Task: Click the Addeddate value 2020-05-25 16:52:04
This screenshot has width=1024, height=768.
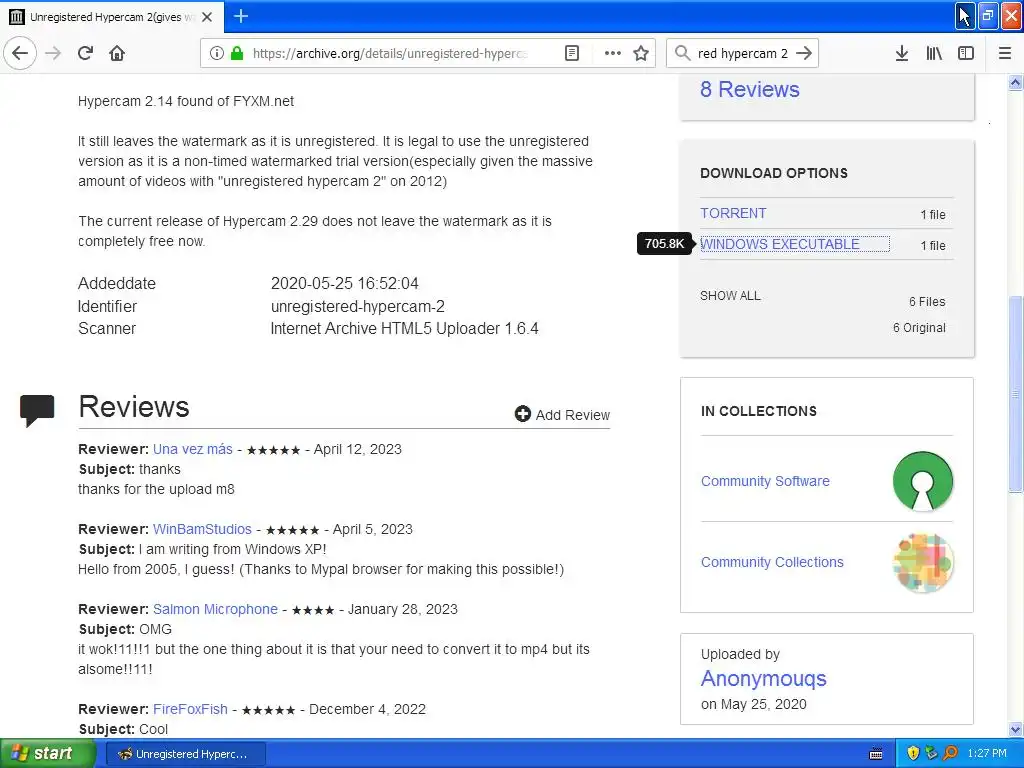Action: click(345, 283)
